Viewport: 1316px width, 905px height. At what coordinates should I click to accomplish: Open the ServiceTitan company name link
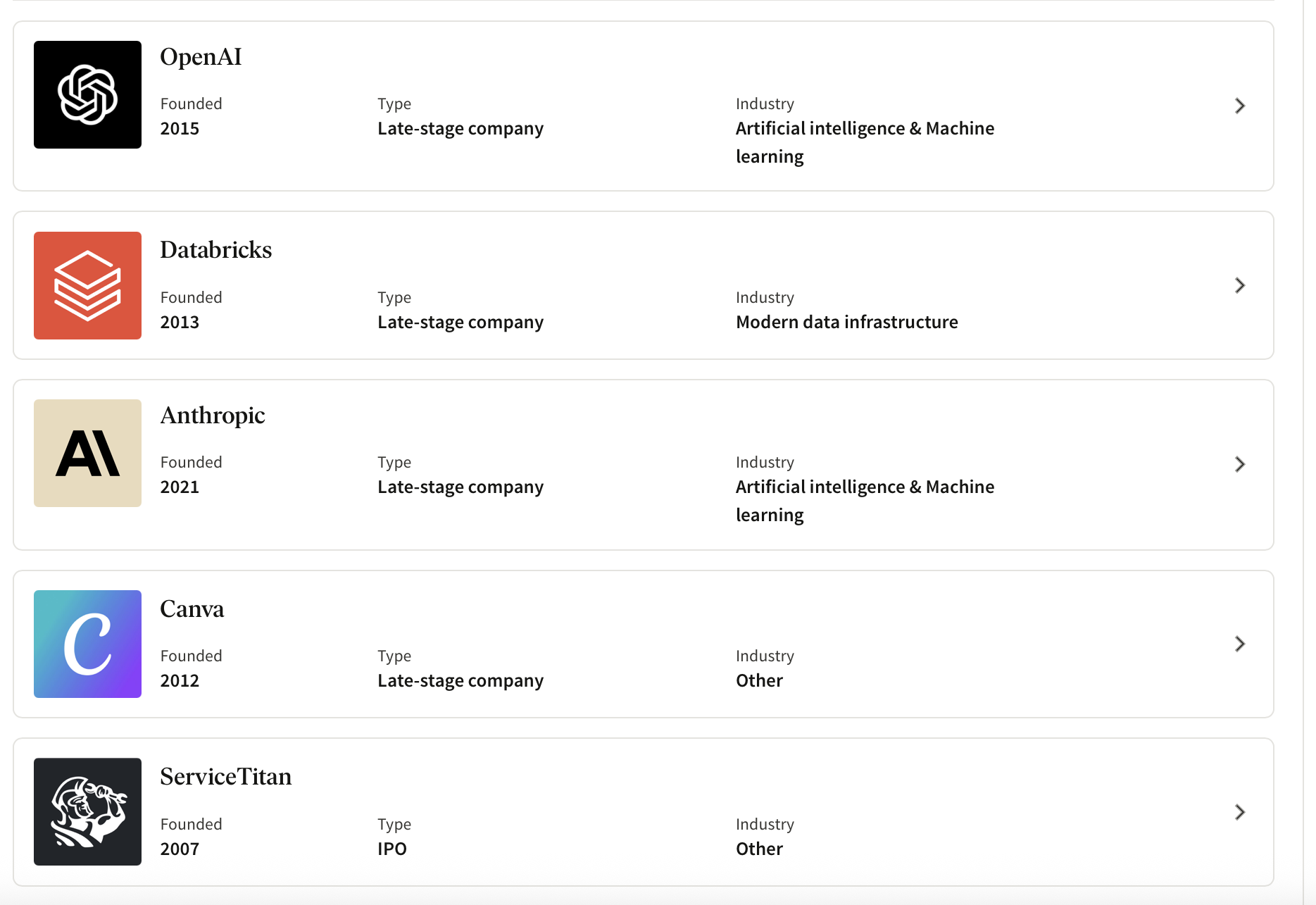225,777
